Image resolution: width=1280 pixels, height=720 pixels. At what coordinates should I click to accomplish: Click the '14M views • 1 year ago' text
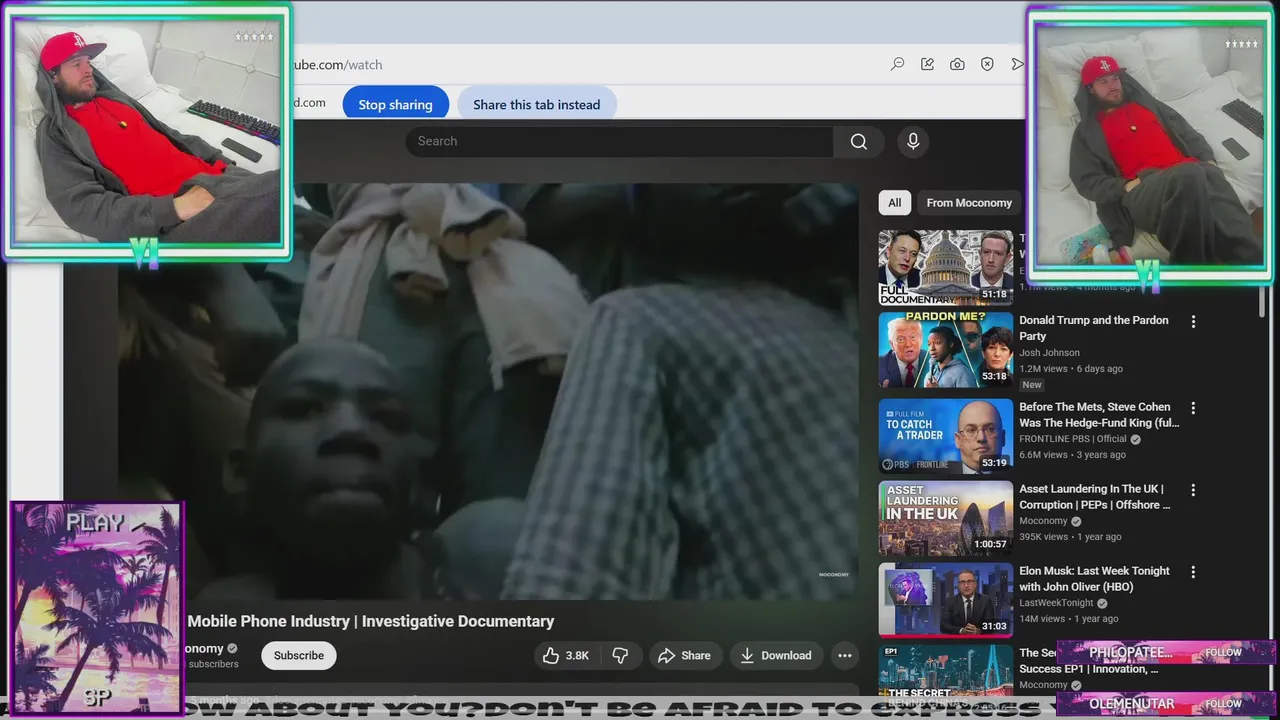click(1069, 619)
